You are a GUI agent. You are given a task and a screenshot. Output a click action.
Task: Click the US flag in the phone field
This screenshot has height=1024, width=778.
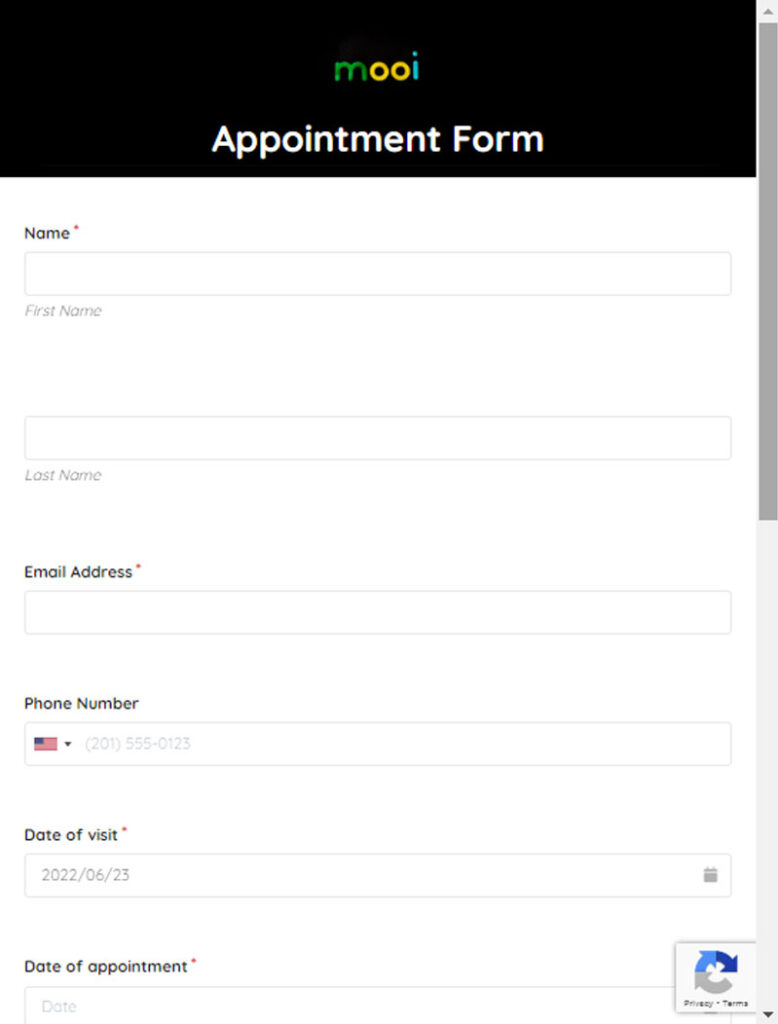[x=46, y=743]
